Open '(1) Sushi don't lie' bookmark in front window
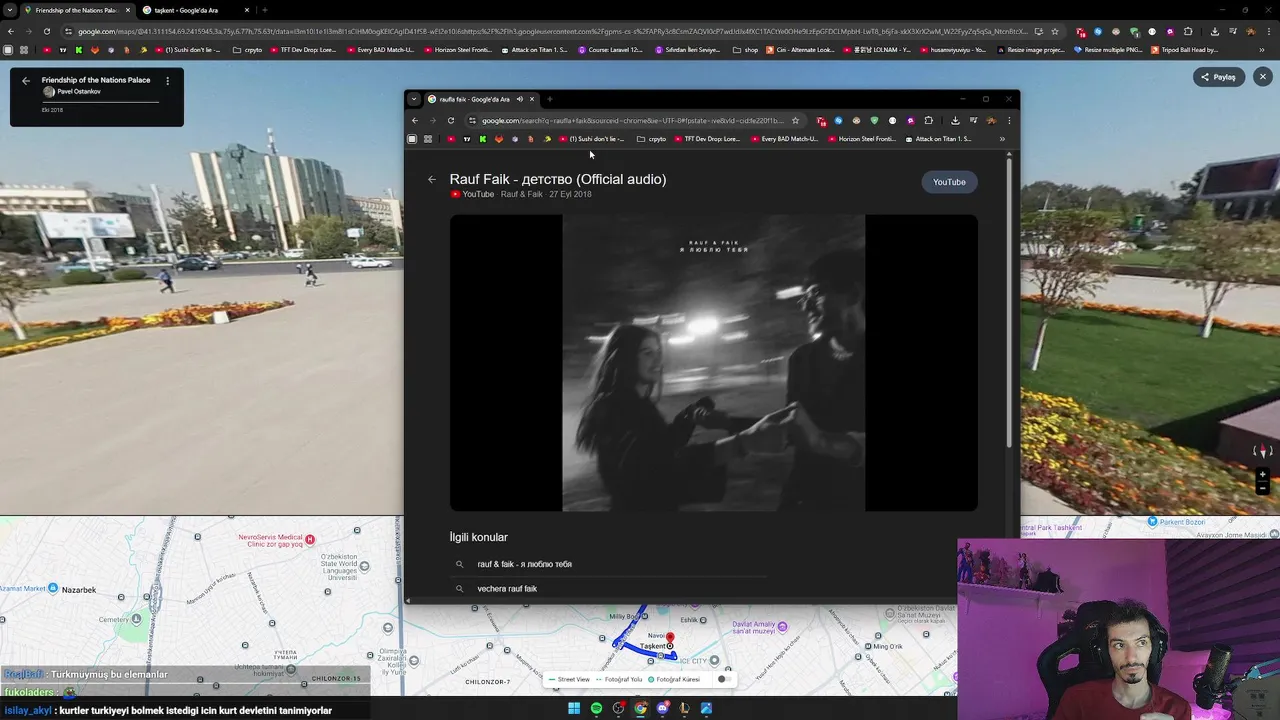The height and width of the screenshot is (720, 1280). 592,139
